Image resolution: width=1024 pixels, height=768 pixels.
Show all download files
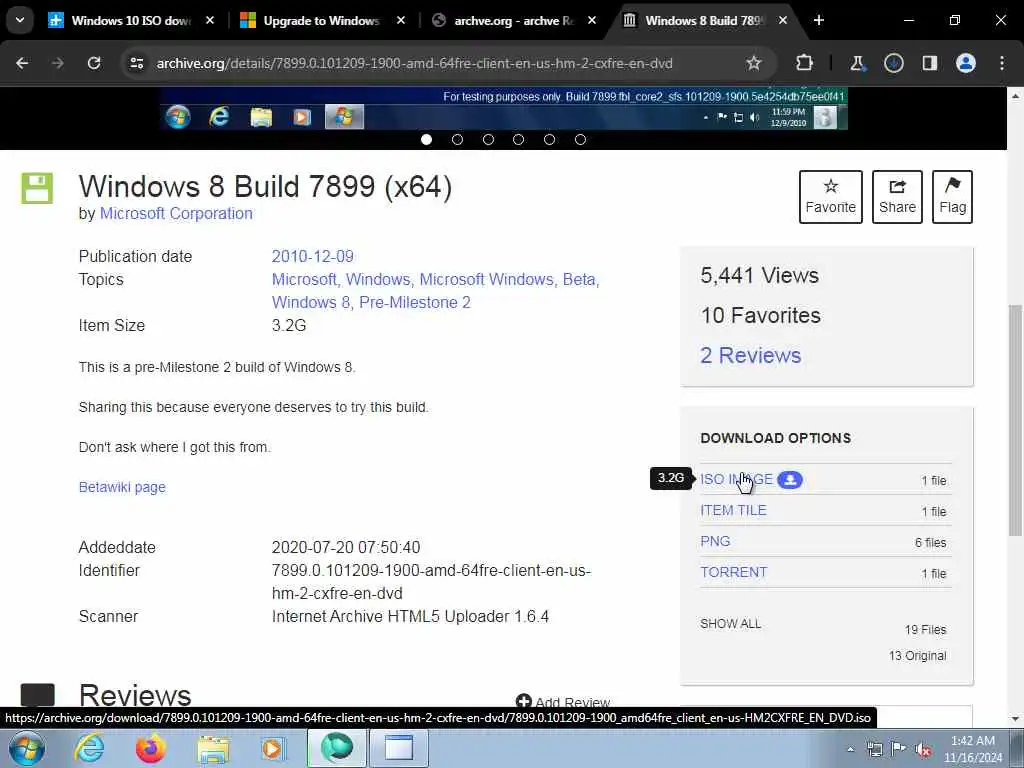pyautogui.click(x=730, y=624)
